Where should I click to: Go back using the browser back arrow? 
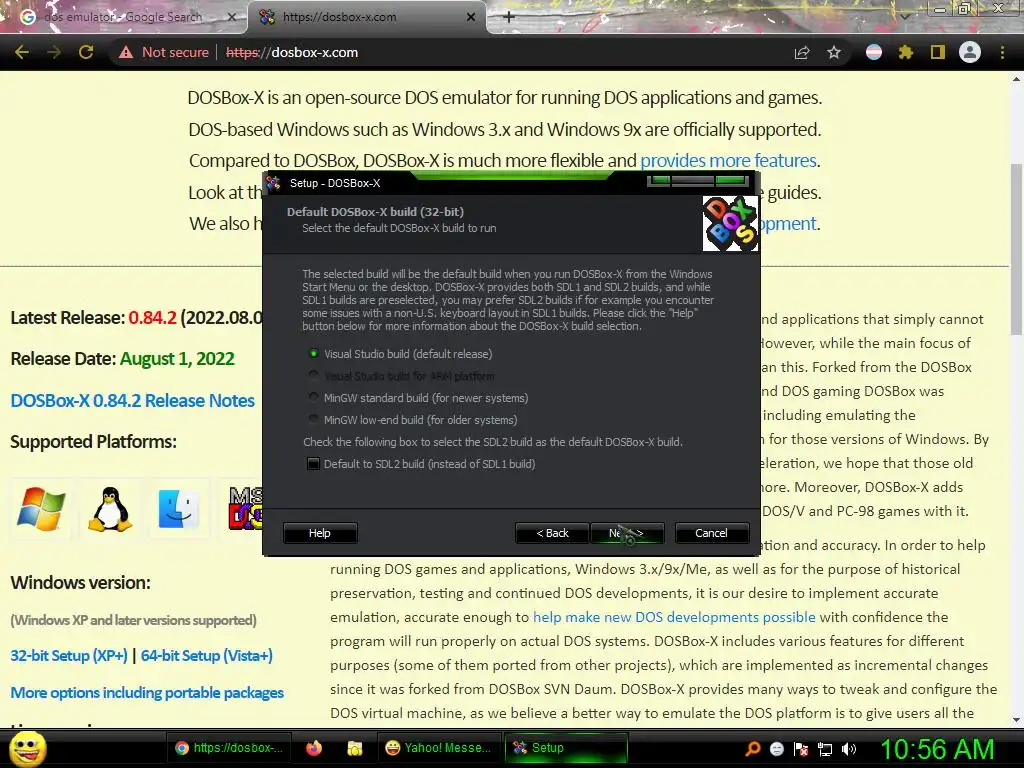tap(22, 52)
